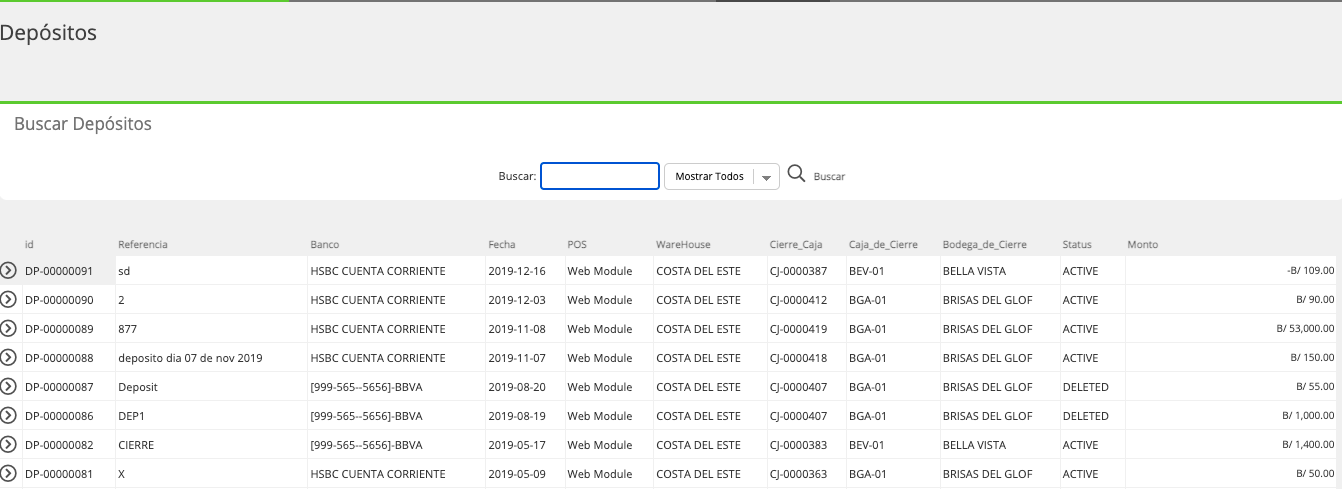The height and width of the screenshot is (489, 1342).
Task: Open details arrow for DP-00000088
Action: (x=9, y=357)
